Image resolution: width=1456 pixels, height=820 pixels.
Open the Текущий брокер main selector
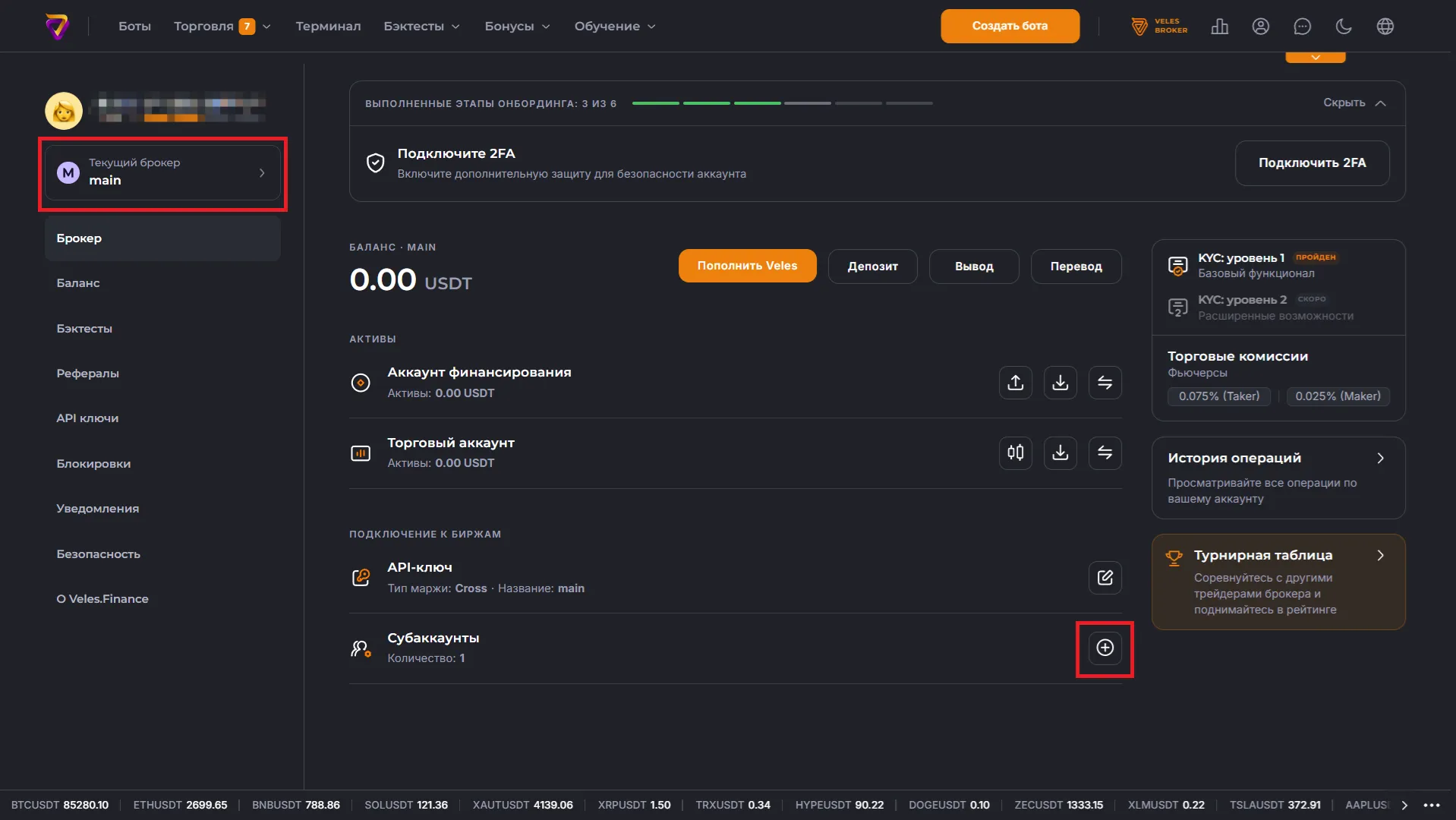click(x=162, y=173)
